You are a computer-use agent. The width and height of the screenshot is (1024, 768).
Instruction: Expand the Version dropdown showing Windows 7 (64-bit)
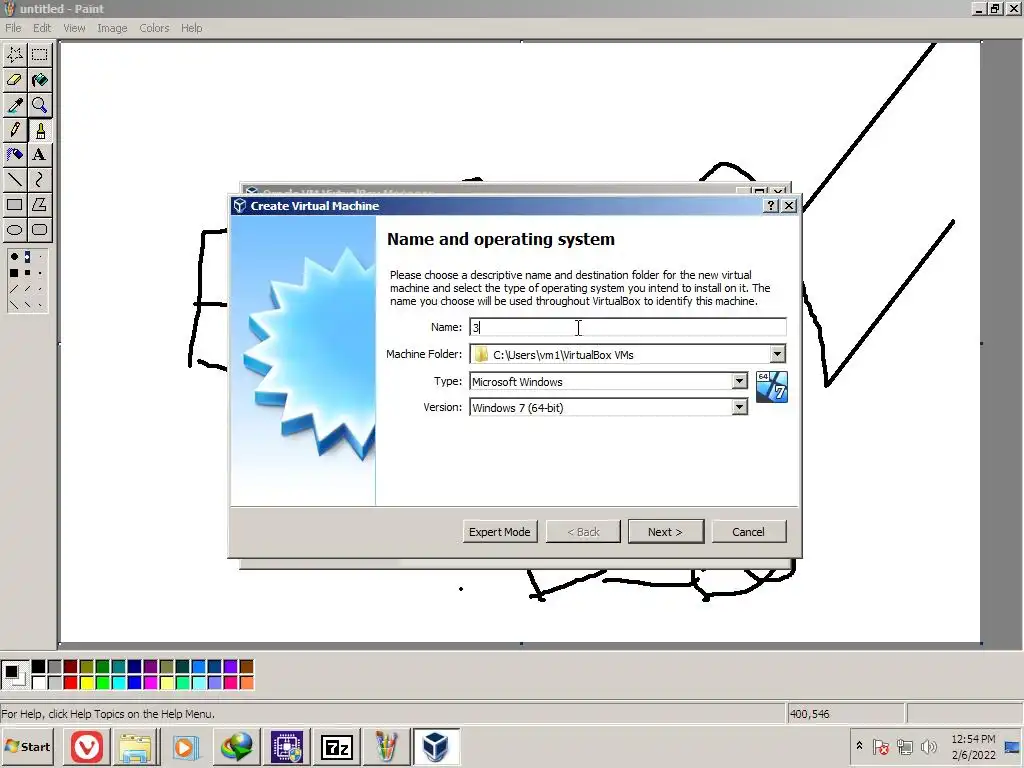tap(739, 408)
